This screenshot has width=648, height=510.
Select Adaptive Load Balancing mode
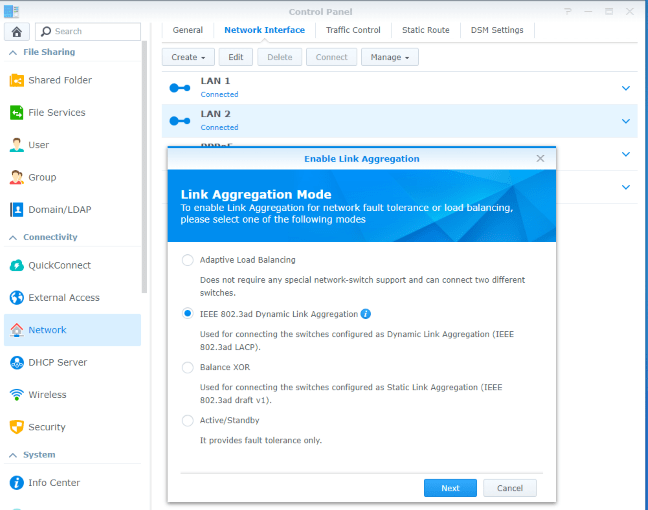pyautogui.click(x=188, y=260)
